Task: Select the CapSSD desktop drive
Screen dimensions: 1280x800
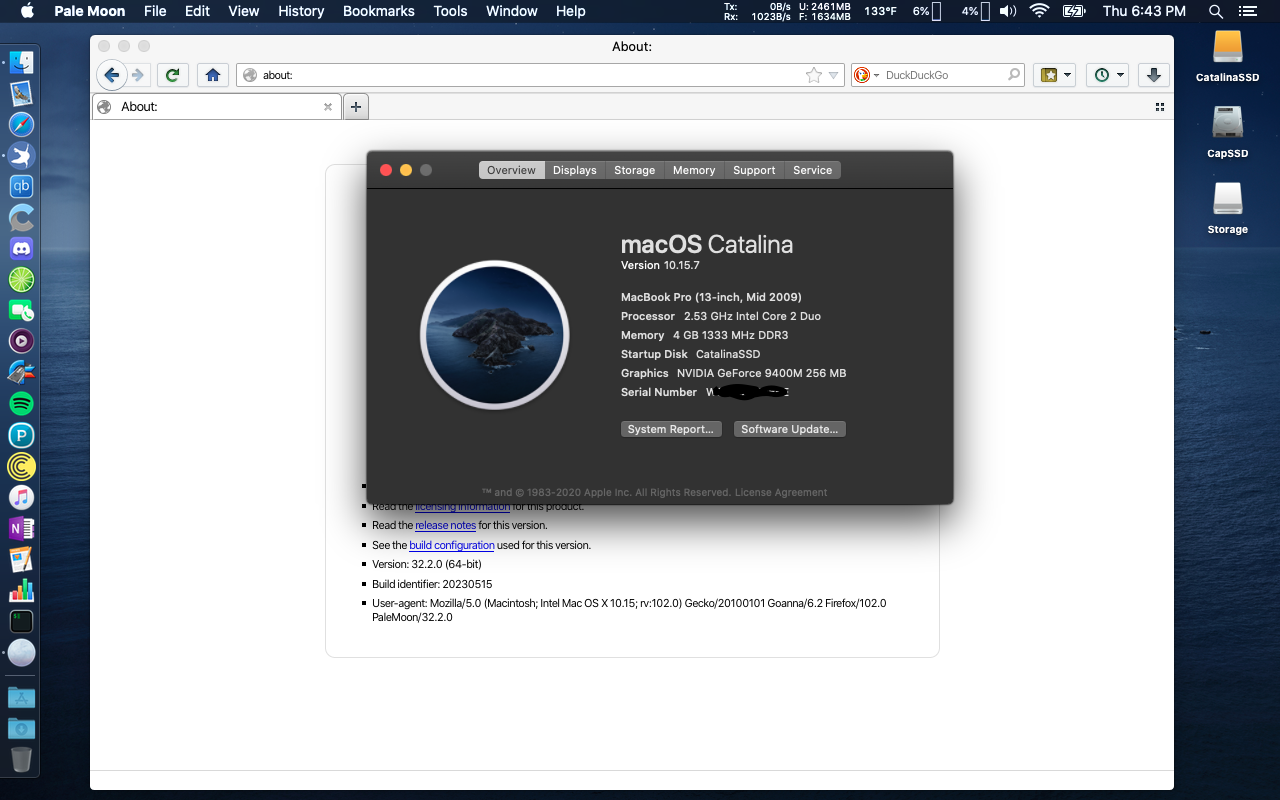Action: [x=1227, y=133]
